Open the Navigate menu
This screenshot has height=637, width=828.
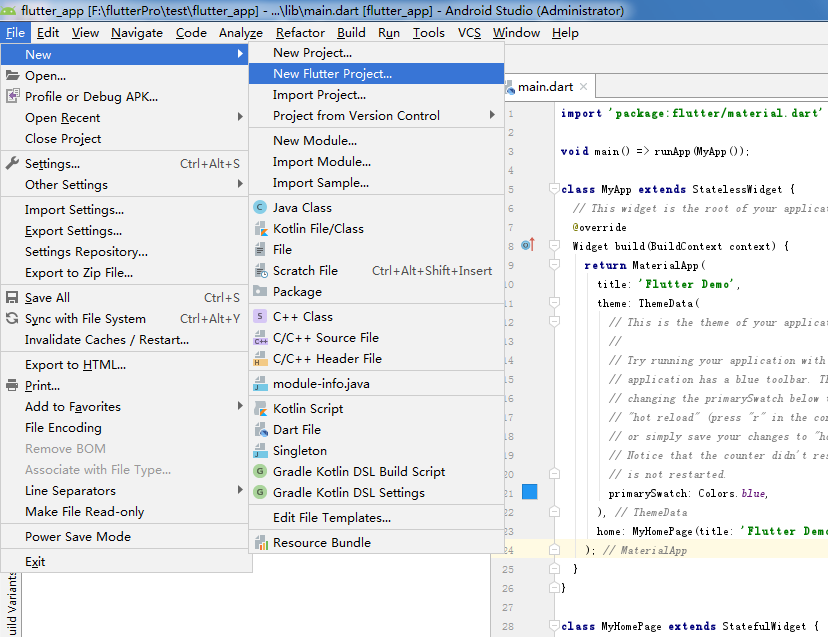137,33
